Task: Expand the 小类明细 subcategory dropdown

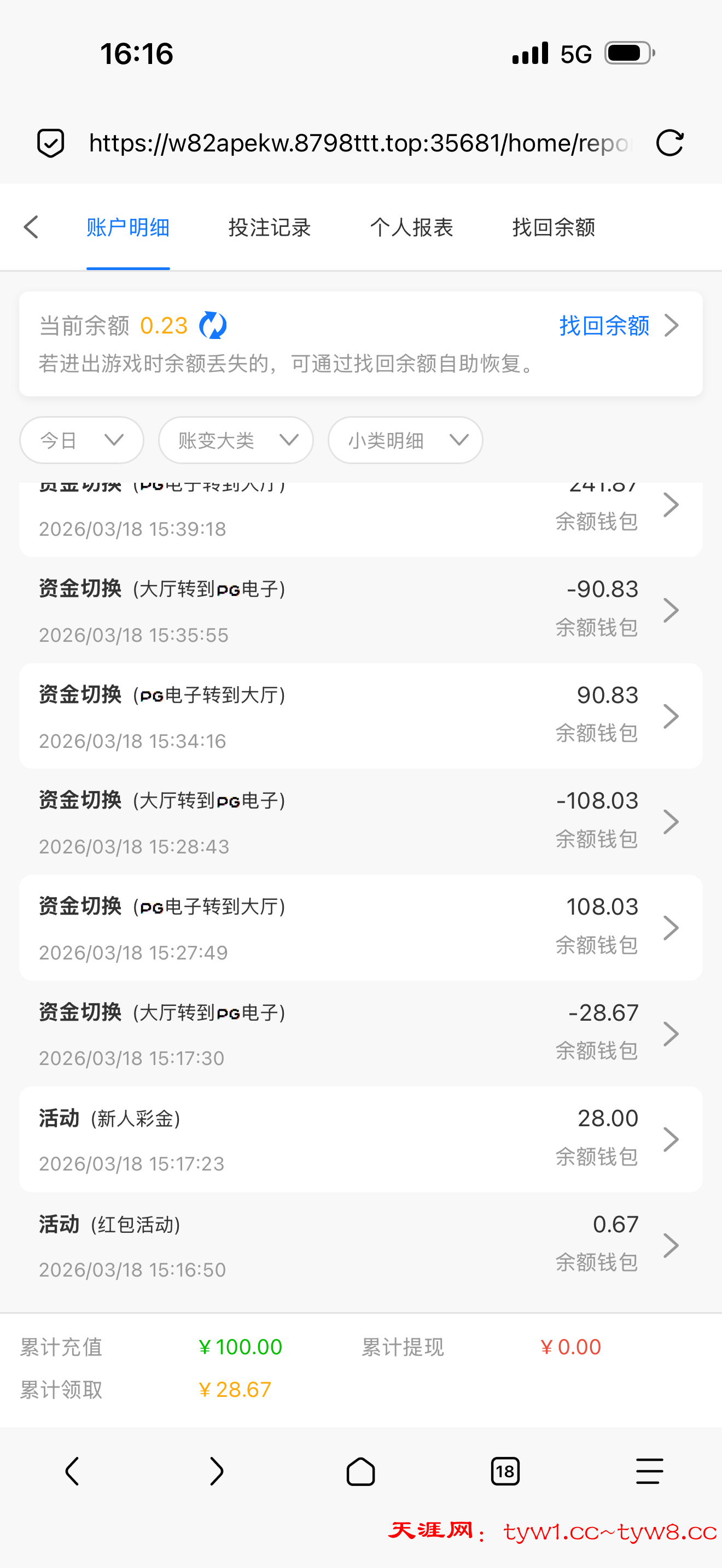Action: tap(405, 440)
